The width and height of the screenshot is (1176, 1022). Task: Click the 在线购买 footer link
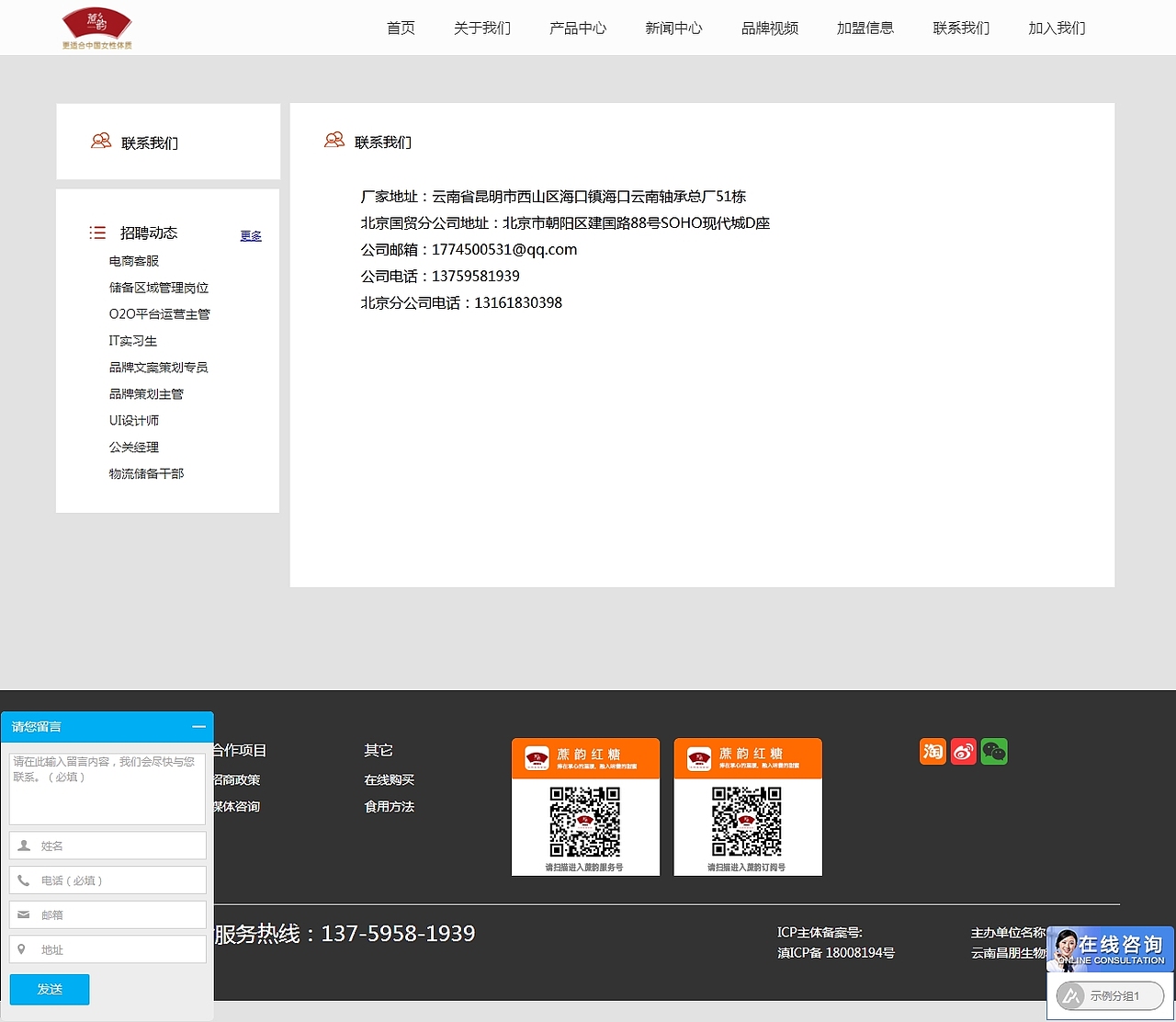390,779
